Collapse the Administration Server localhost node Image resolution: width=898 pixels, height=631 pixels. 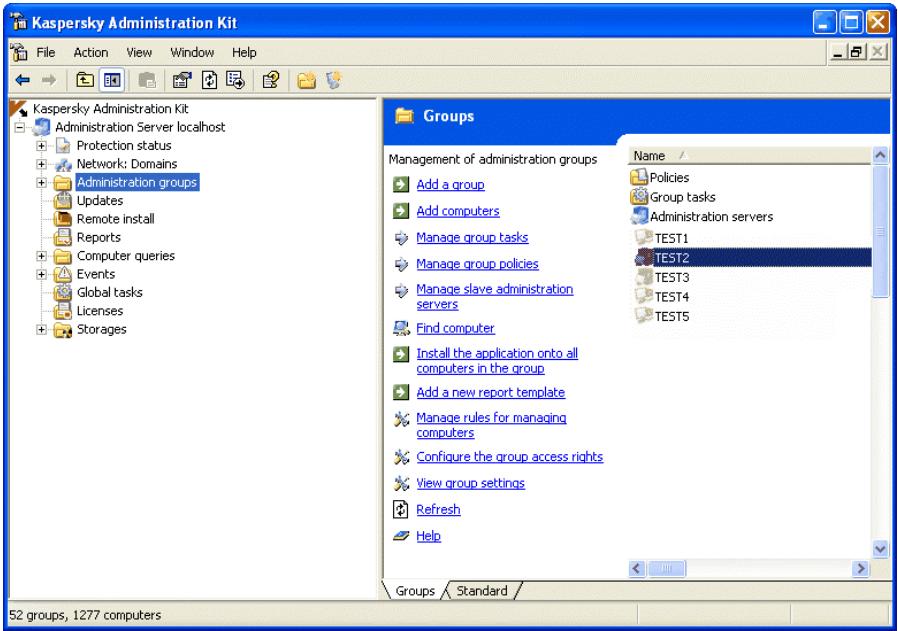[x=20, y=127]
